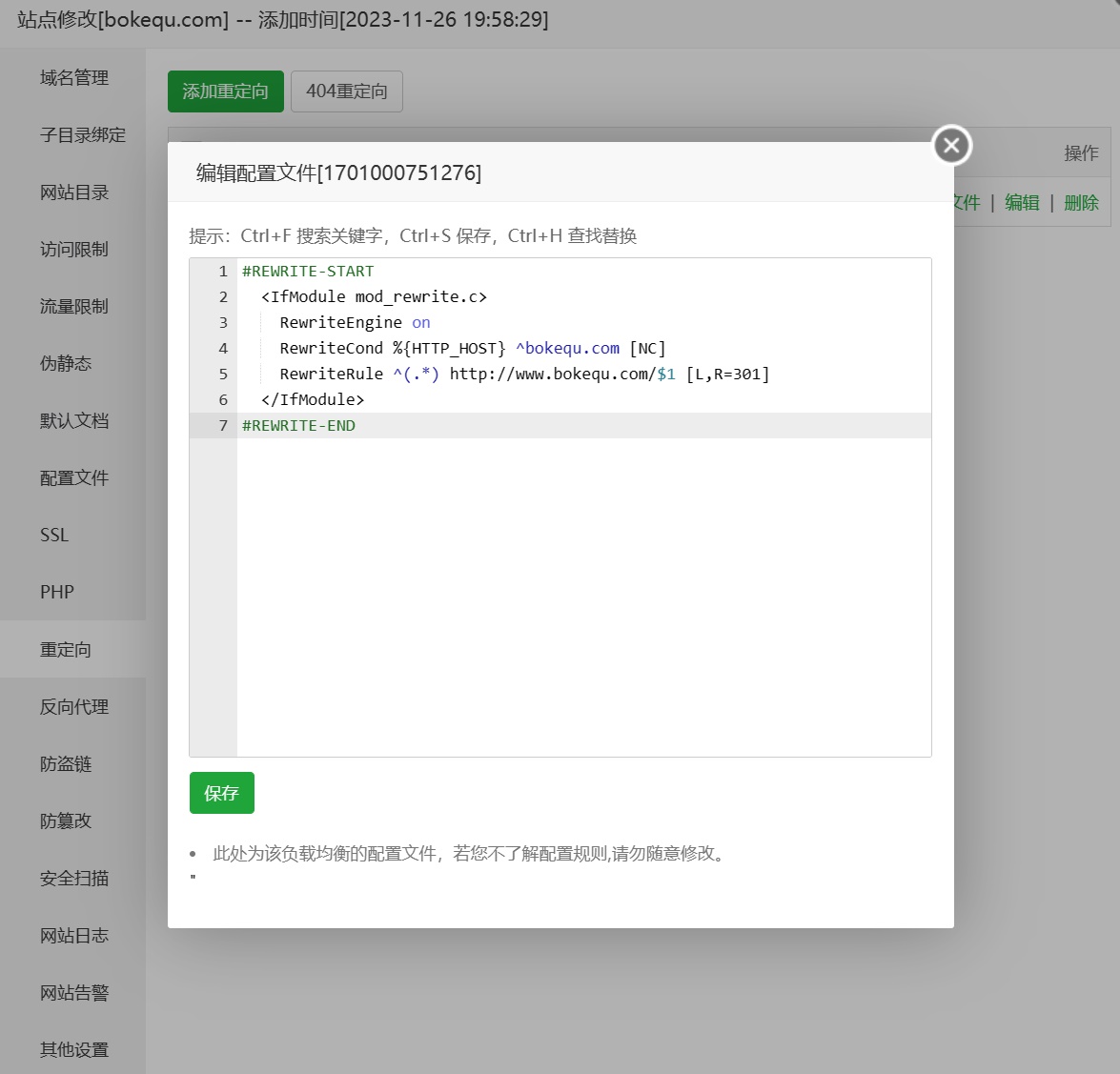Open the 404重定向 tab button
The width and height of the screenshot is (1120, 1074).
click(346, 91)
